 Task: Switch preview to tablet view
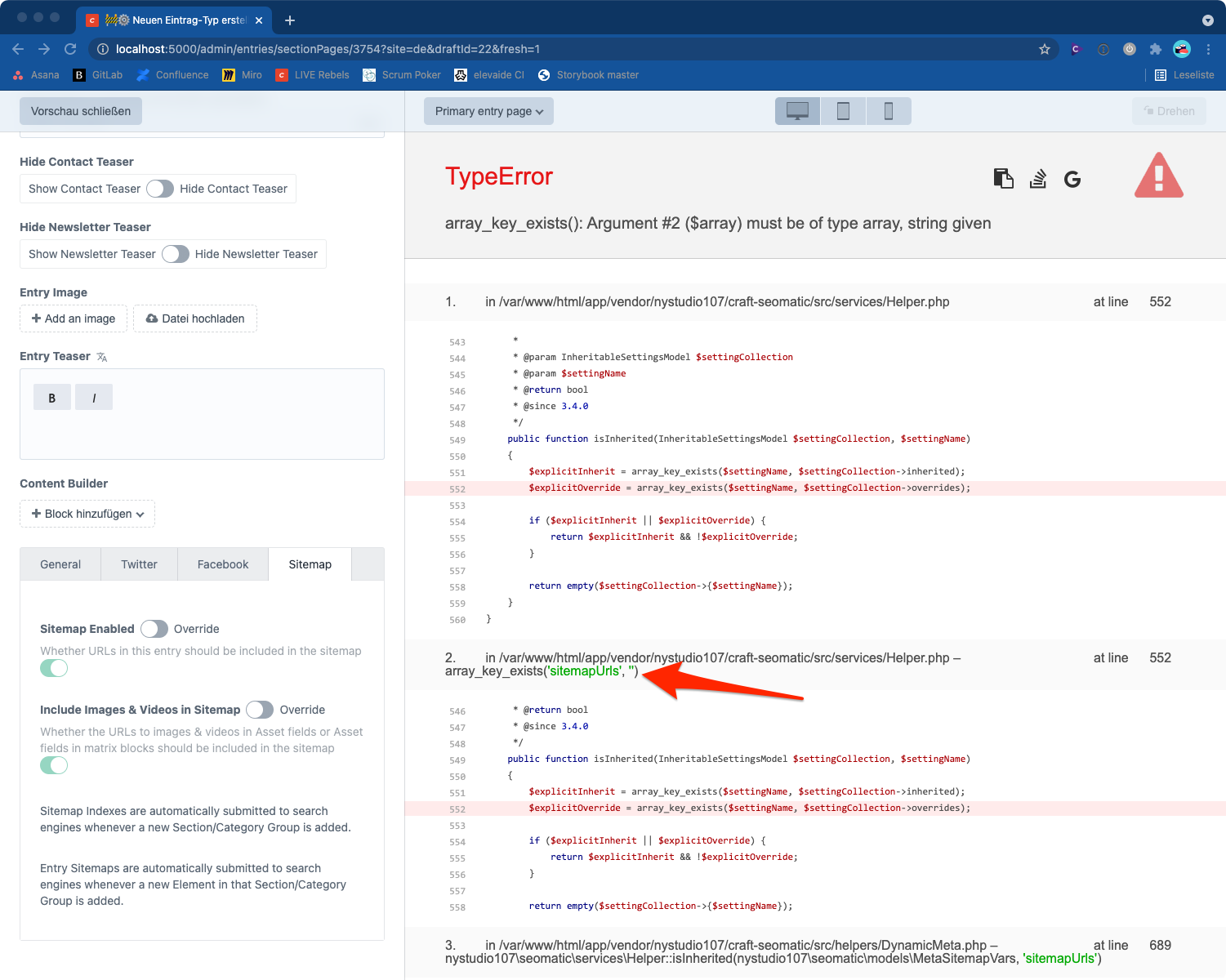[x=843, y=110]
